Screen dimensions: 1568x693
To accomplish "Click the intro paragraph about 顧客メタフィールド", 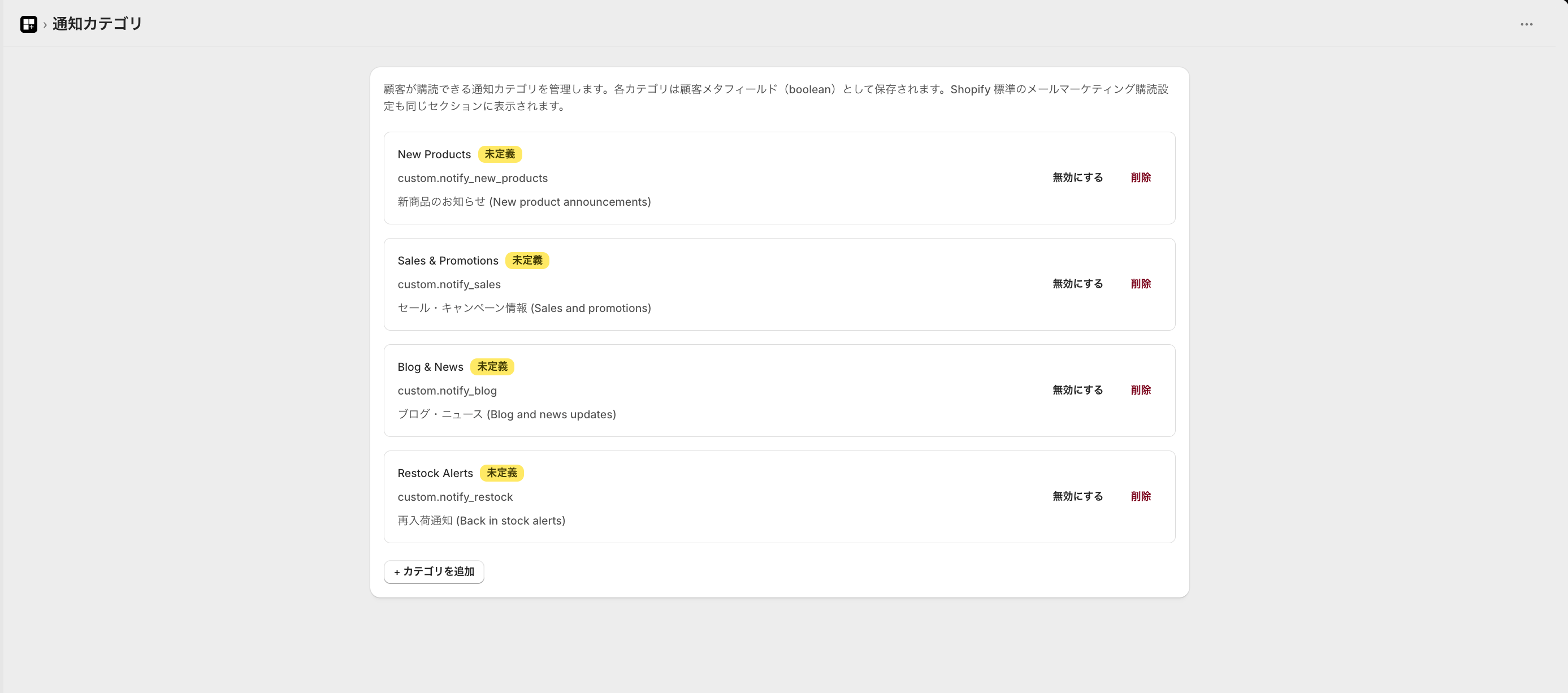I will (776, 97).
